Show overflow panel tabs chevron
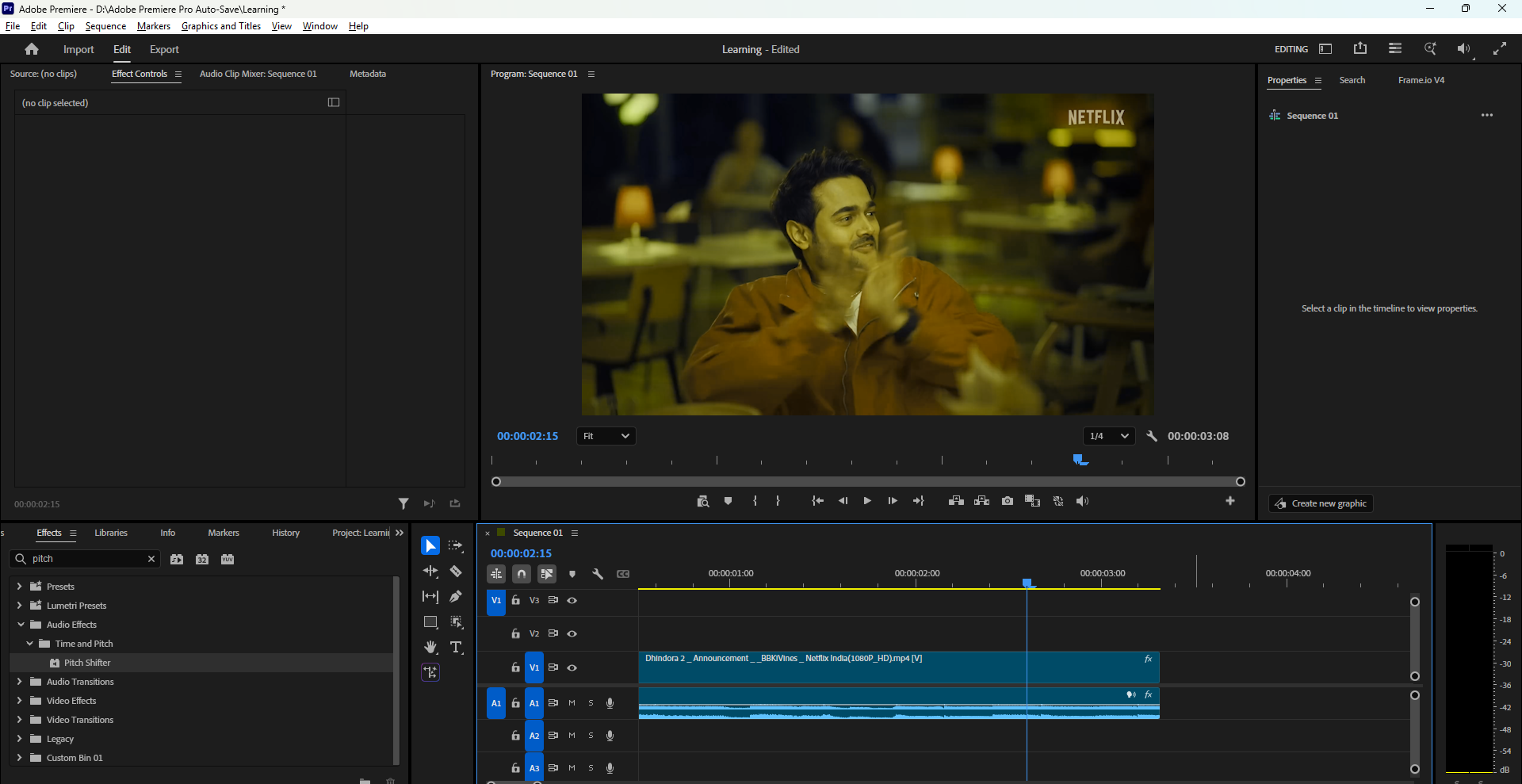This screenshot has width=1522, height=784. 400,533
